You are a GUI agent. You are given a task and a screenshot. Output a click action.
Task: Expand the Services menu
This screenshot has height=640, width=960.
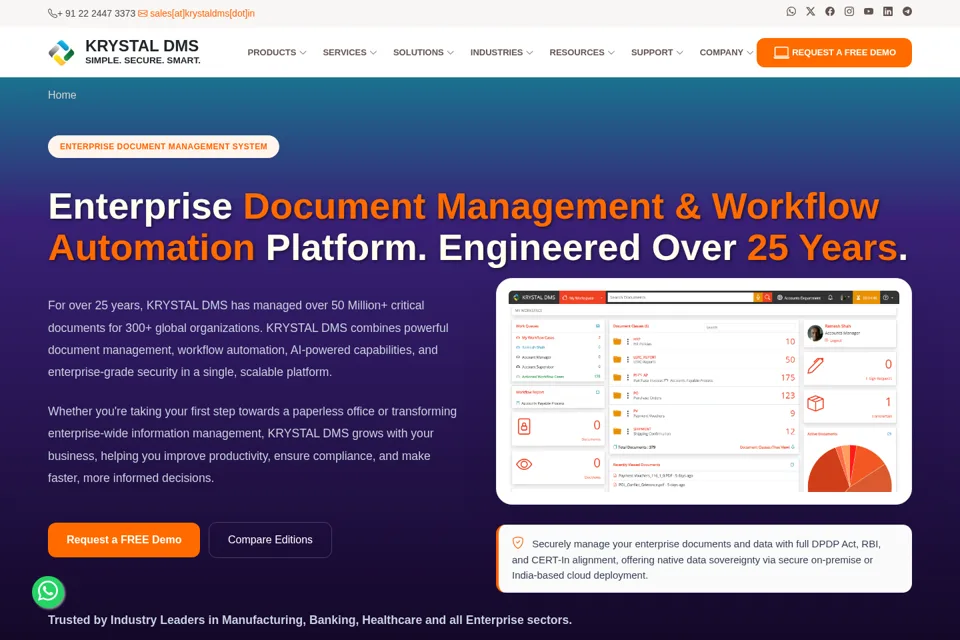350,53
